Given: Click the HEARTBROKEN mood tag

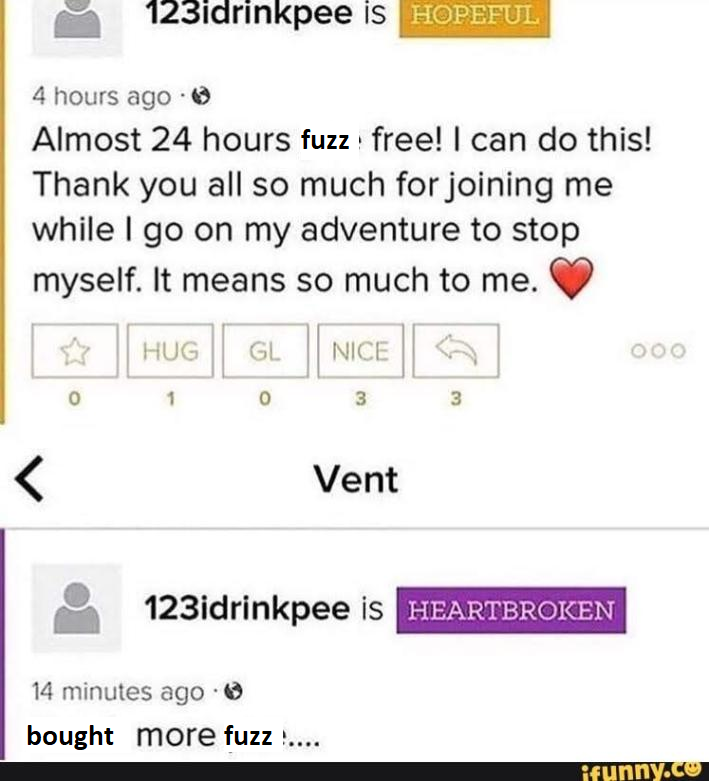Looking at the screenshot, I should tap(511, 610).
